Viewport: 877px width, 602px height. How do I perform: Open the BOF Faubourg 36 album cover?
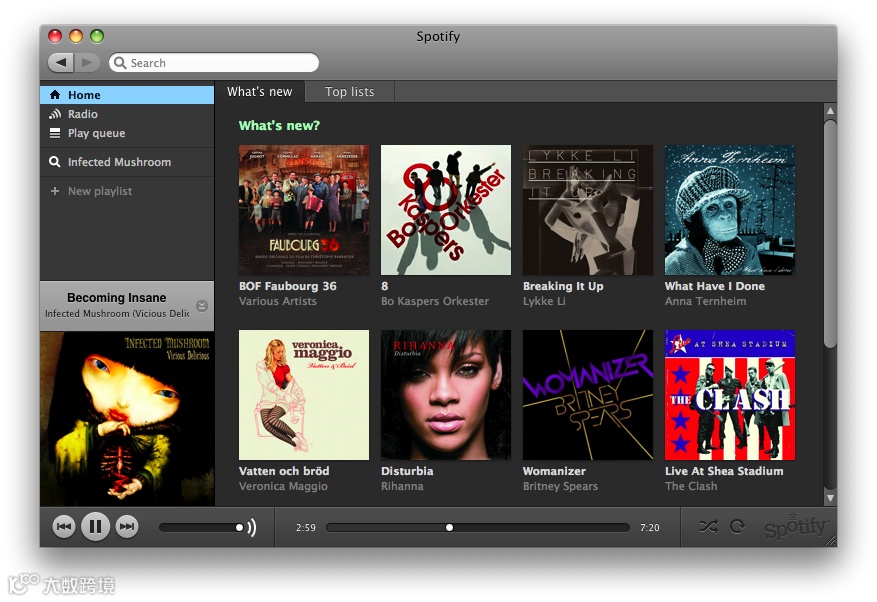coord(304,210)
